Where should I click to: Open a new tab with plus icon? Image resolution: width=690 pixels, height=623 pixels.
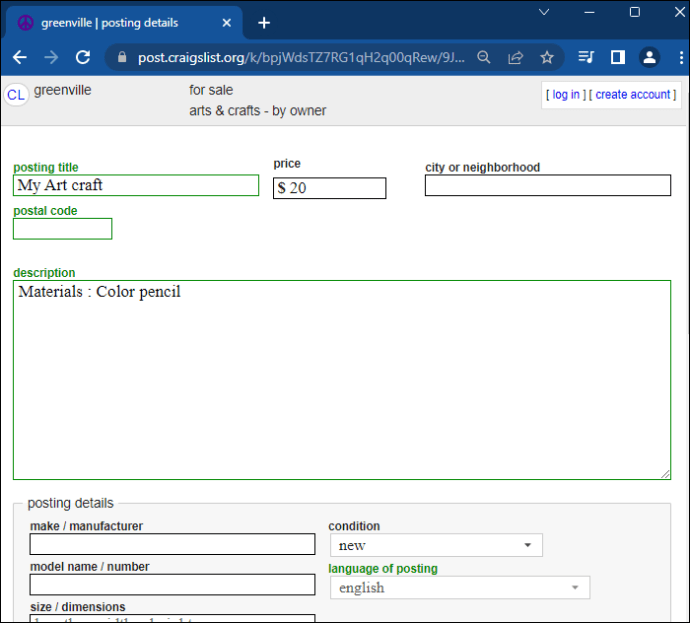[x=264, y=23]
